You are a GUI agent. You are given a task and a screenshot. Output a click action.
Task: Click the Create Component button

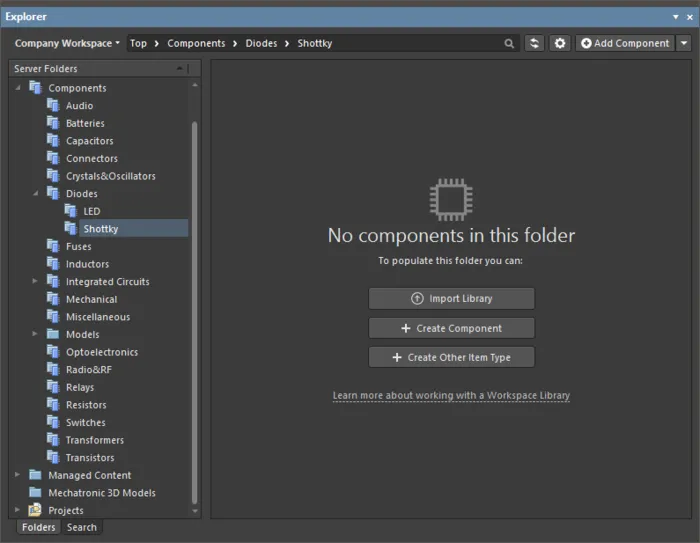coord(451,328)
